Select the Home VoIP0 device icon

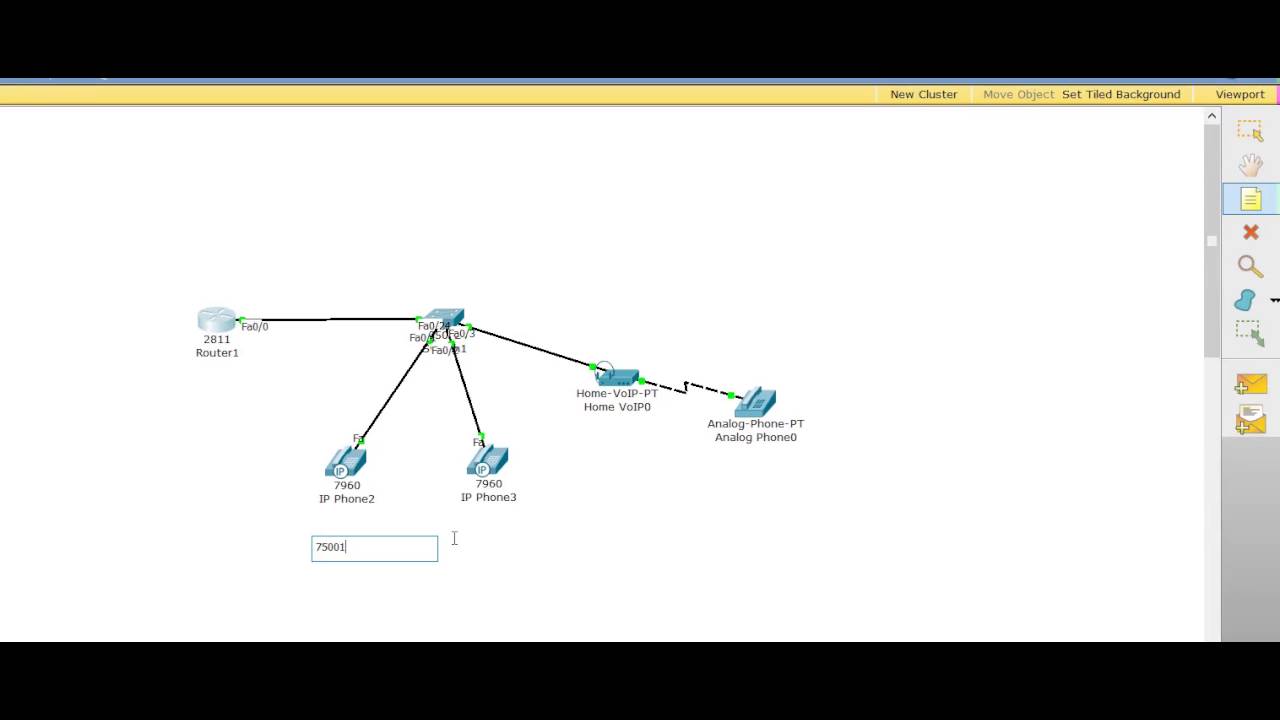click(617, 376)
